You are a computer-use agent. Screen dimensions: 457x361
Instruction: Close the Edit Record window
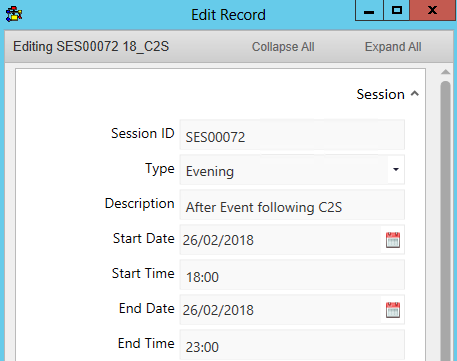coord(432,10)
